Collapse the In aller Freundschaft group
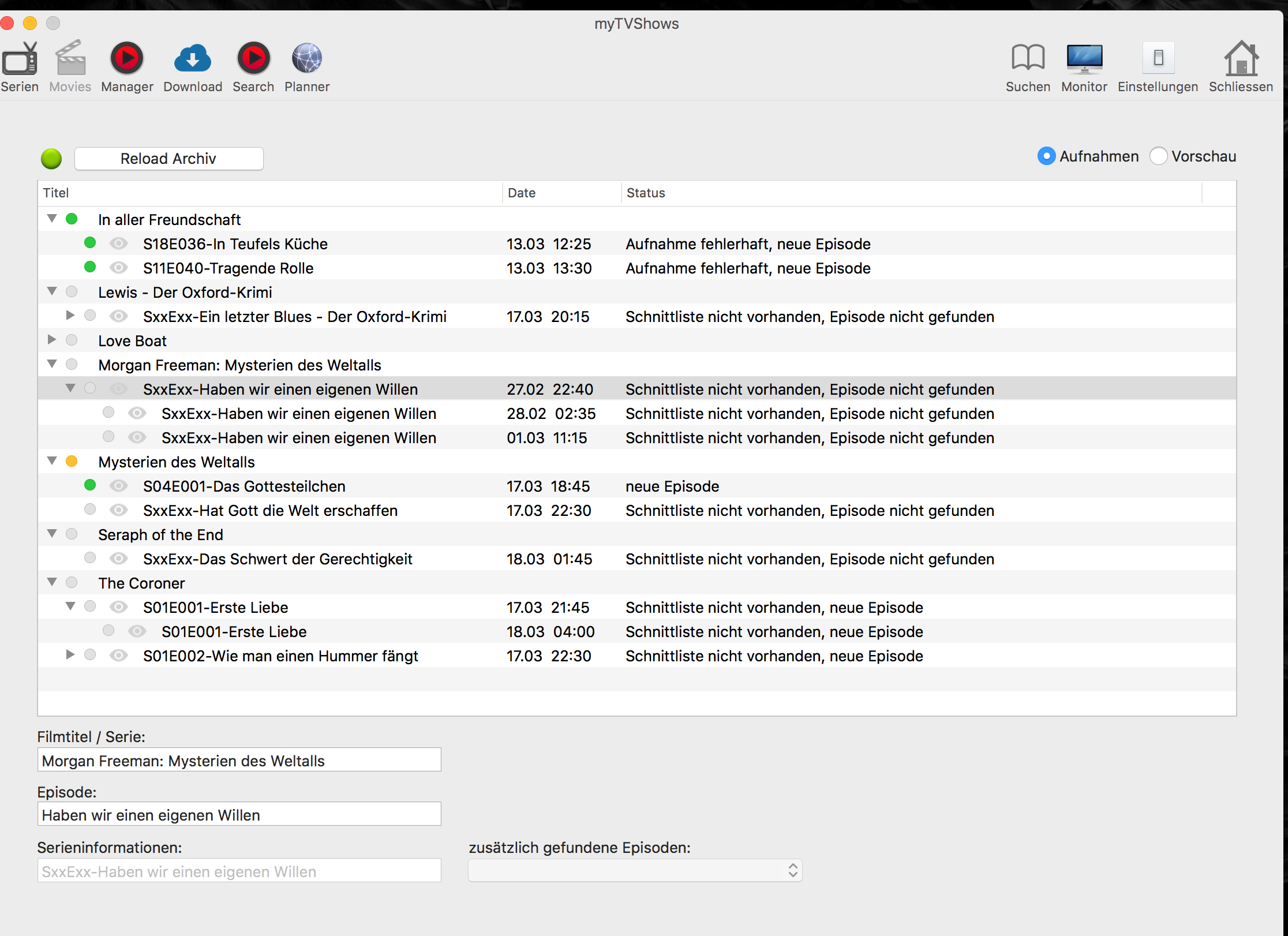Screen dimensions: 1288x936 point(52,219)
